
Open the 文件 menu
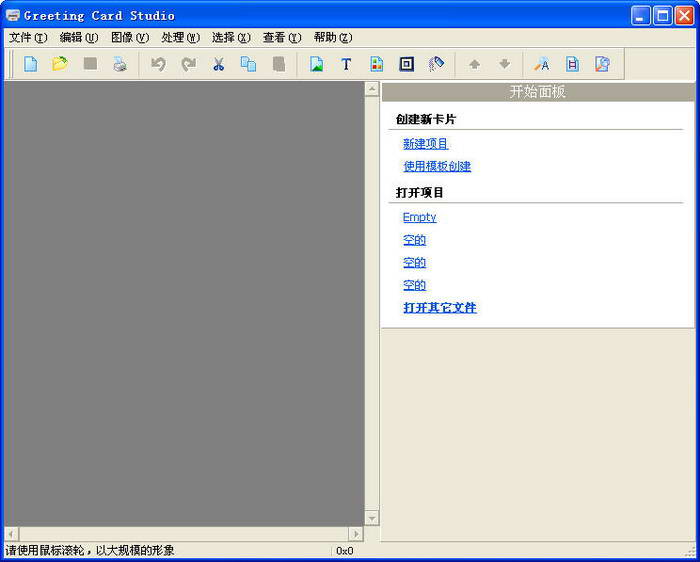(28, 38)
